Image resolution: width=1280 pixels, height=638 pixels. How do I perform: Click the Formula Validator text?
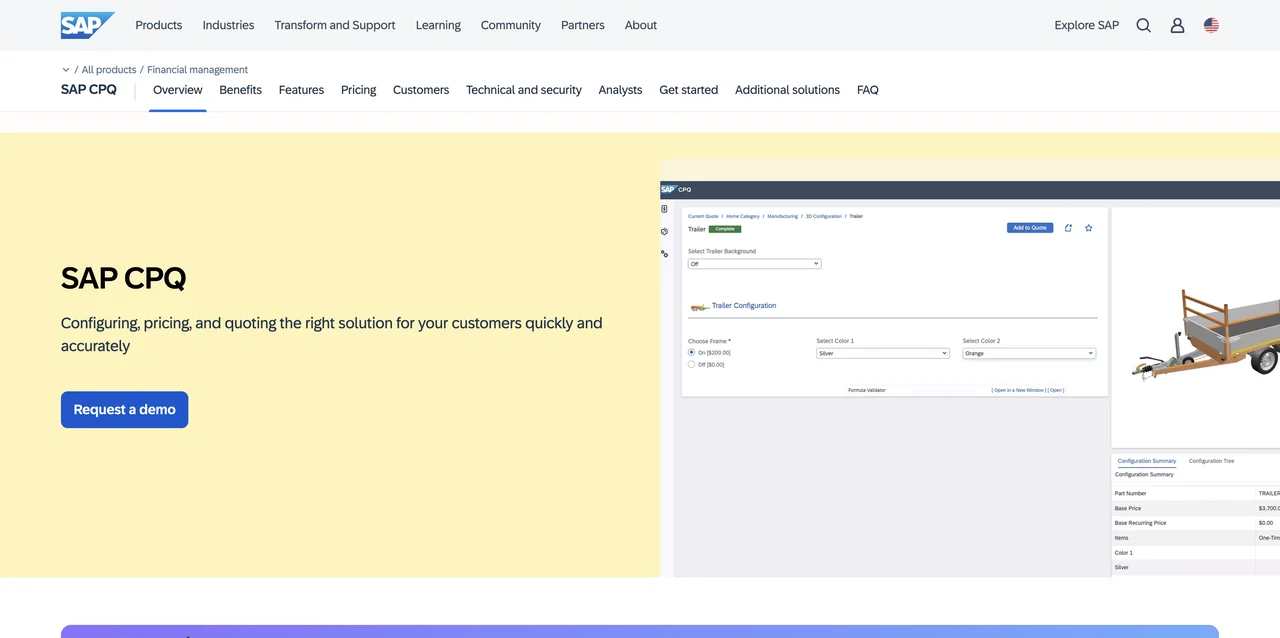click(867, 390)
